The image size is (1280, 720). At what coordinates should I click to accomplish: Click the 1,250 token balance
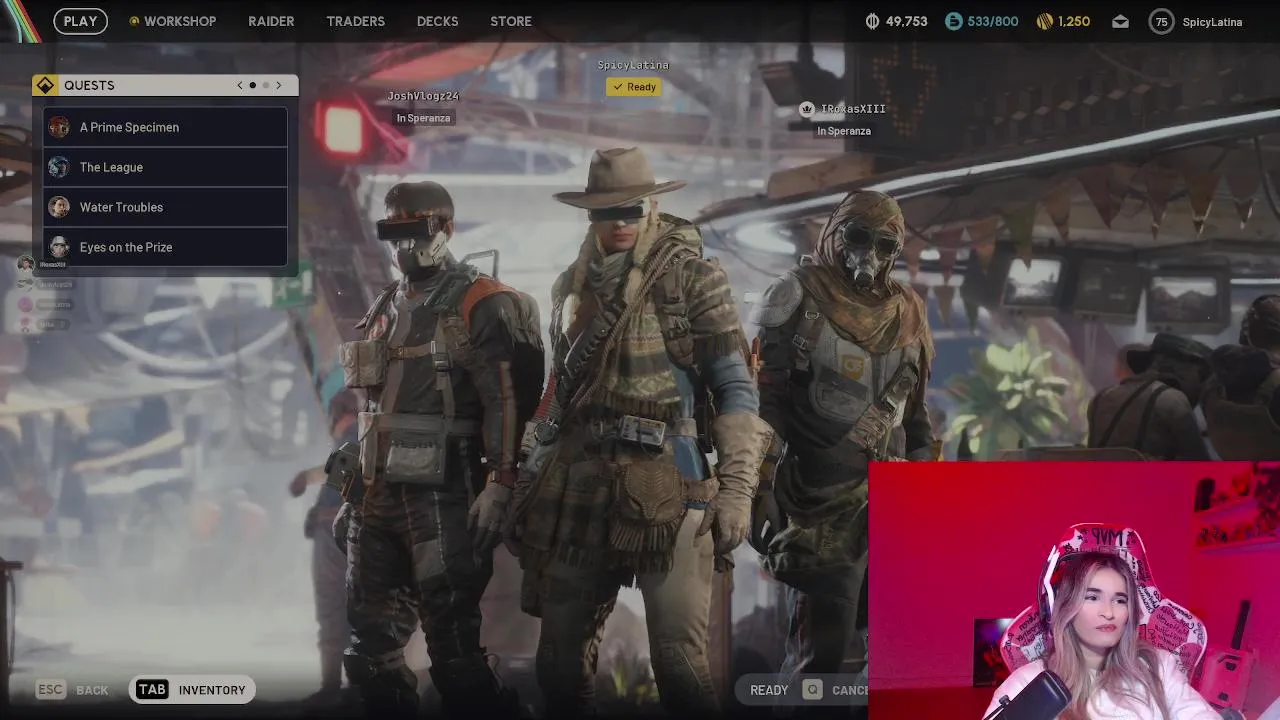click(x=1074, y=21)
